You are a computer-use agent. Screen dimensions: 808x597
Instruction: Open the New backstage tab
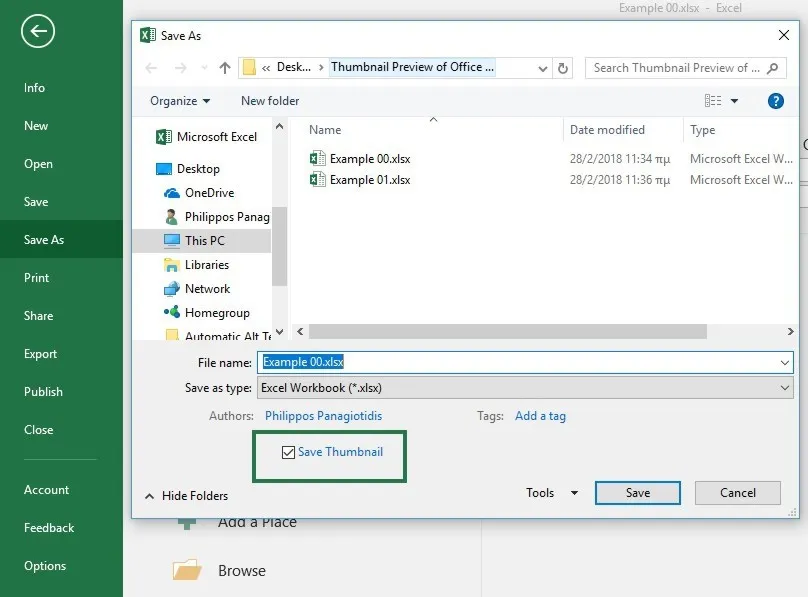pos(36,126)
